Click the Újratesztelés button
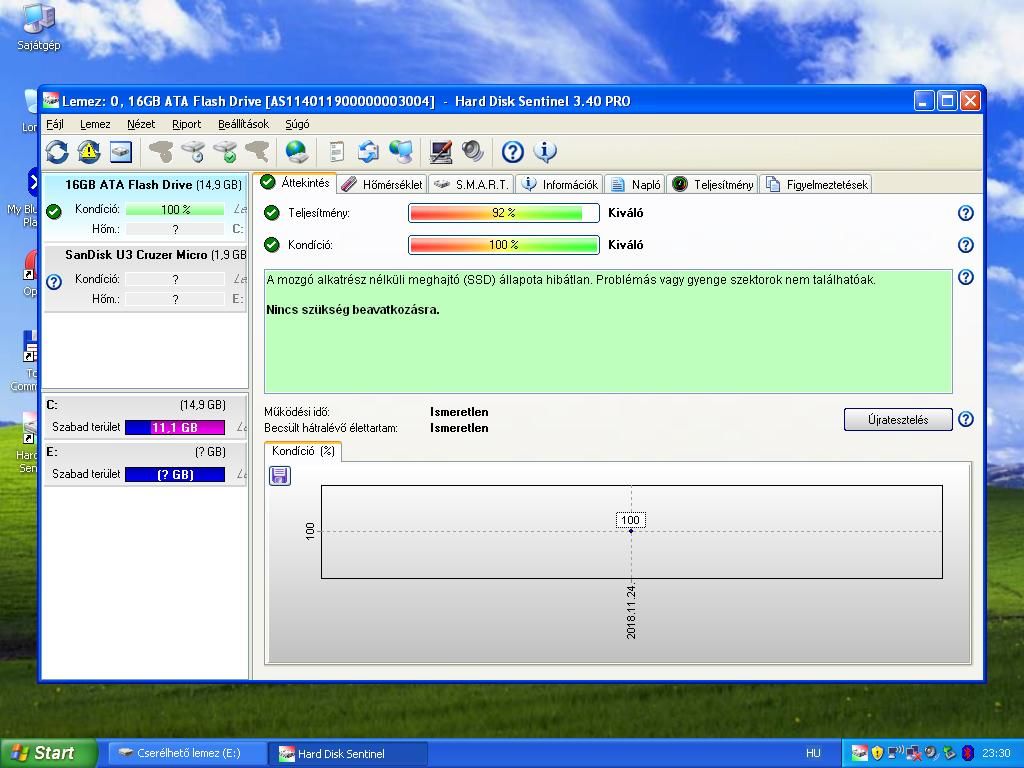 [898, 419]
